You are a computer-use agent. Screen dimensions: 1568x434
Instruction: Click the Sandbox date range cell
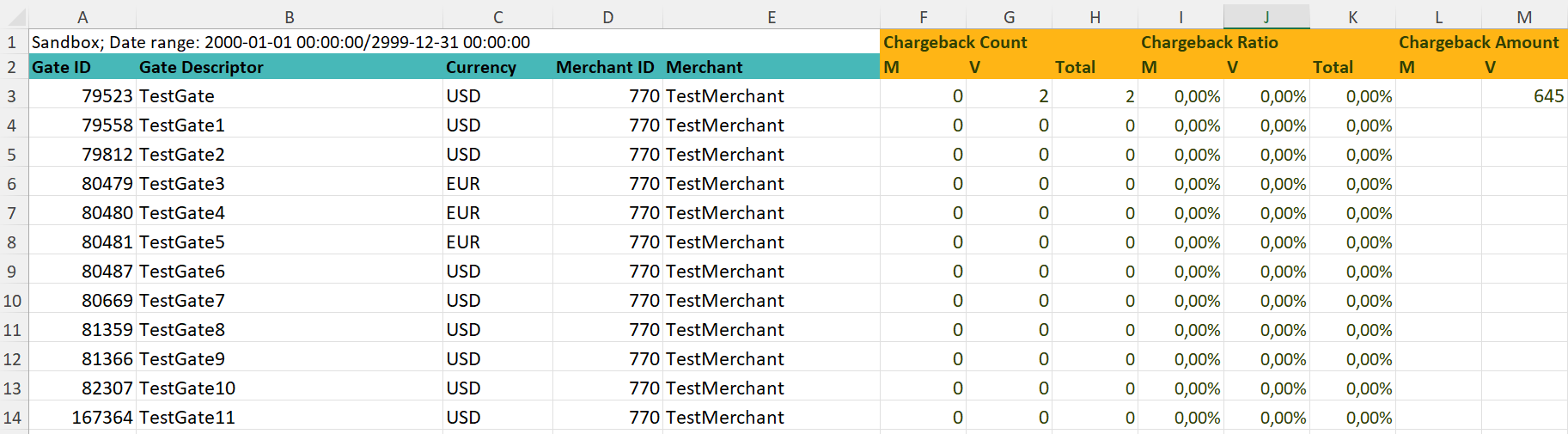click(x=281, y=42)
